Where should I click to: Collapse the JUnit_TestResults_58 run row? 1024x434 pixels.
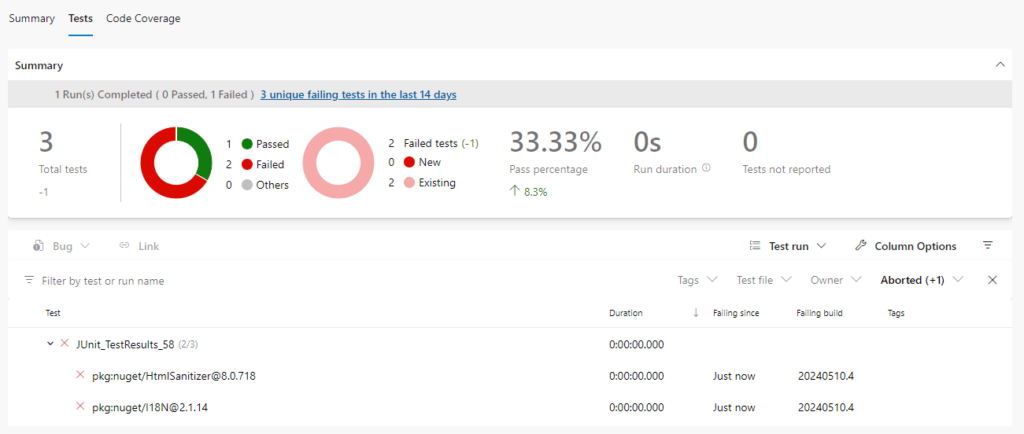[x=50, y=344]
